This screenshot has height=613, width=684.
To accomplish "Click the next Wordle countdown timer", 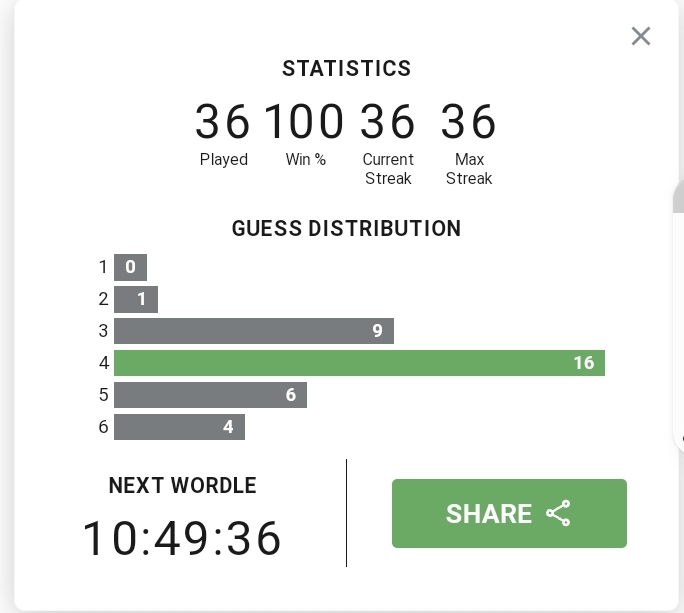I will 182,538.
